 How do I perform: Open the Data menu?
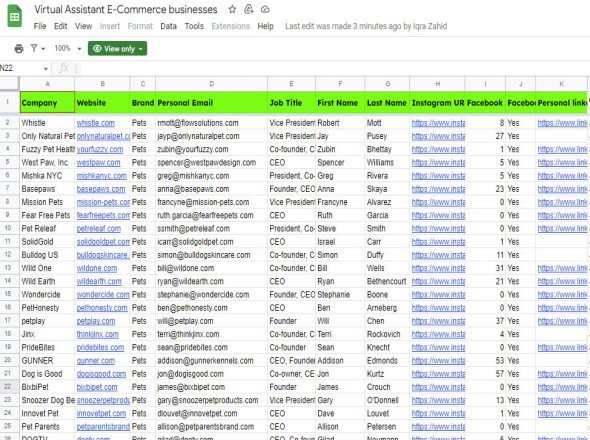(168, 26)
